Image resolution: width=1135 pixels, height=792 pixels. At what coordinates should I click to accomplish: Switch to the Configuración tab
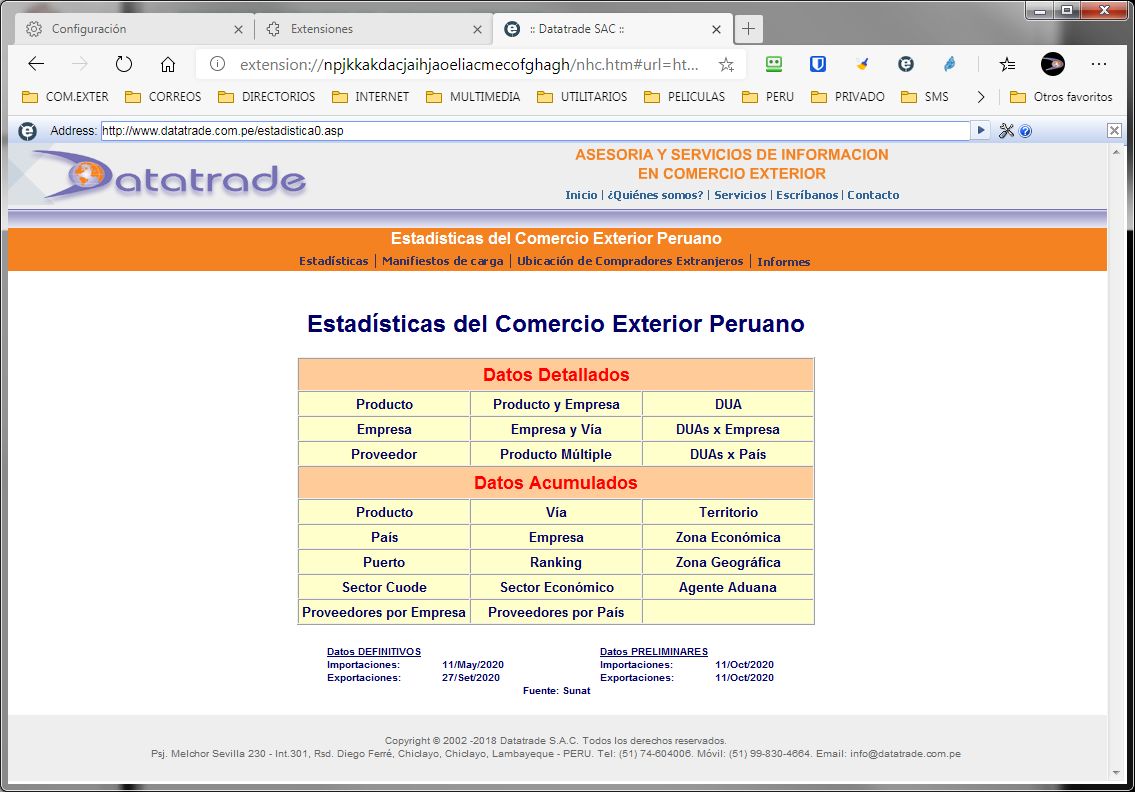(134, 29)
